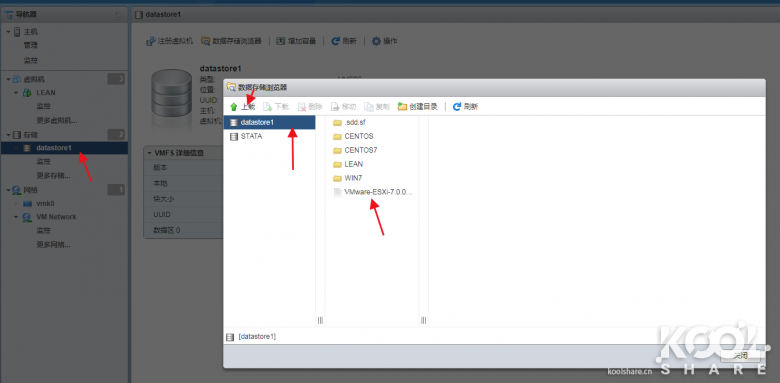The width and height of the screenshot is (780, 383).
Task: Click the first column resize handle
Action: [x=320, y=321]
